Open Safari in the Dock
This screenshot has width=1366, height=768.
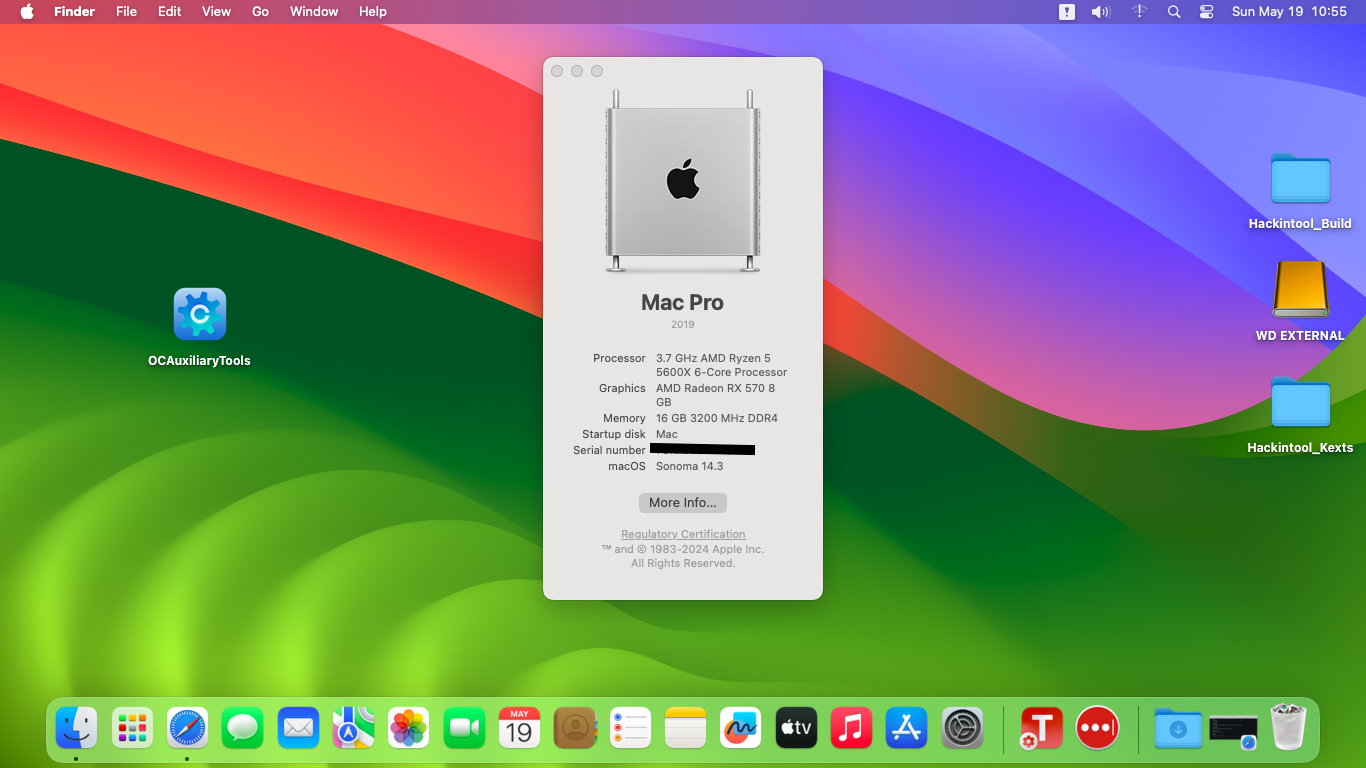coord(187,727)
